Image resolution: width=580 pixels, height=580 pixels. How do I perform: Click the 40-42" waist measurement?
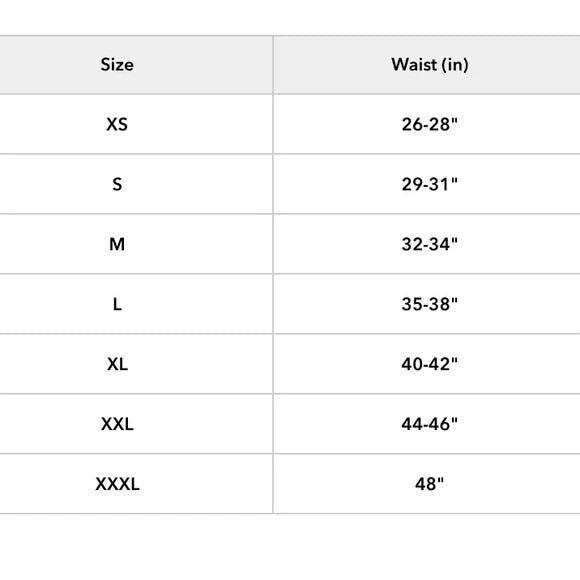[429, 364]
